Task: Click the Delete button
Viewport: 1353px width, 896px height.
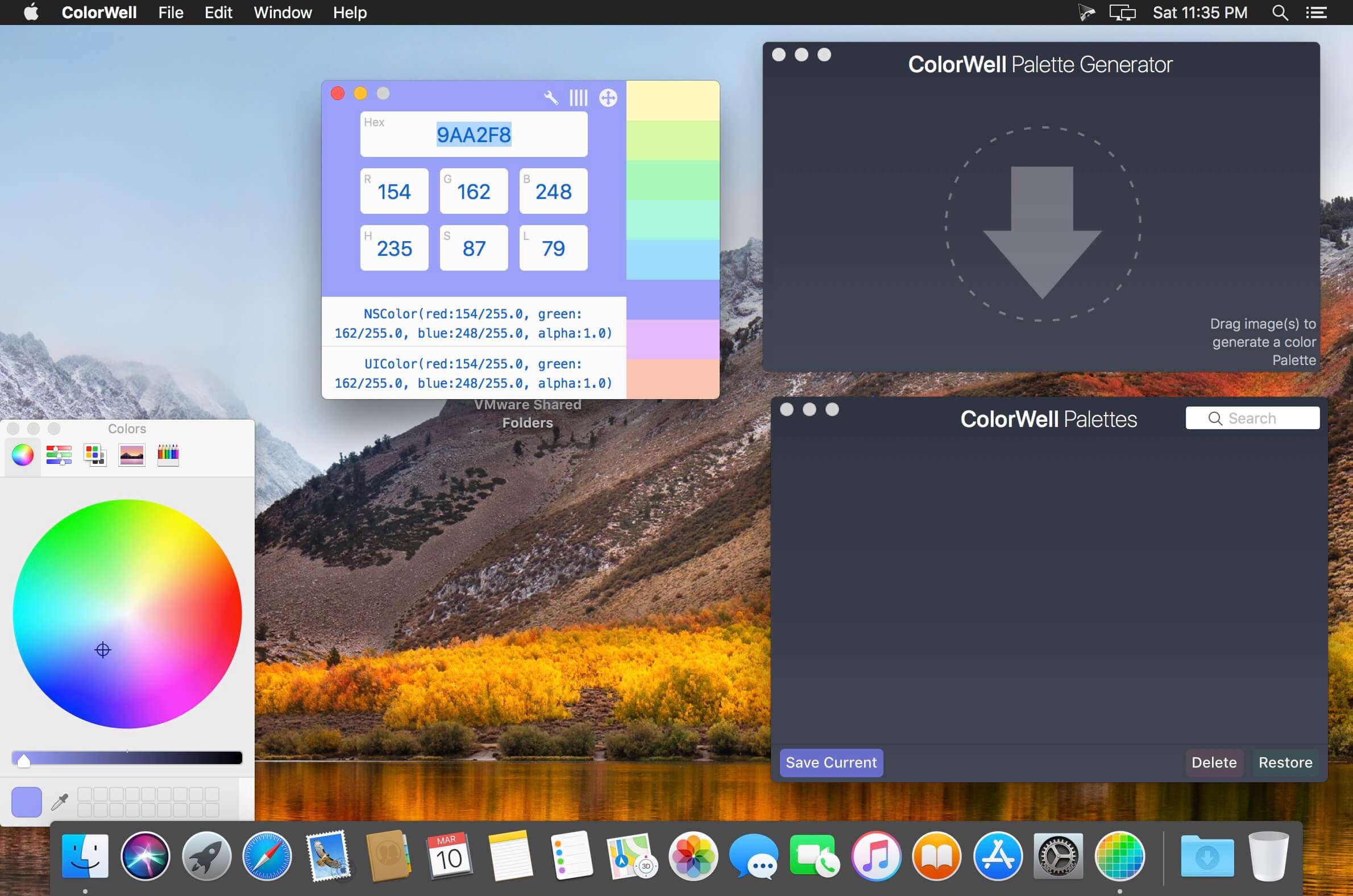Action: pos(1214,762)
